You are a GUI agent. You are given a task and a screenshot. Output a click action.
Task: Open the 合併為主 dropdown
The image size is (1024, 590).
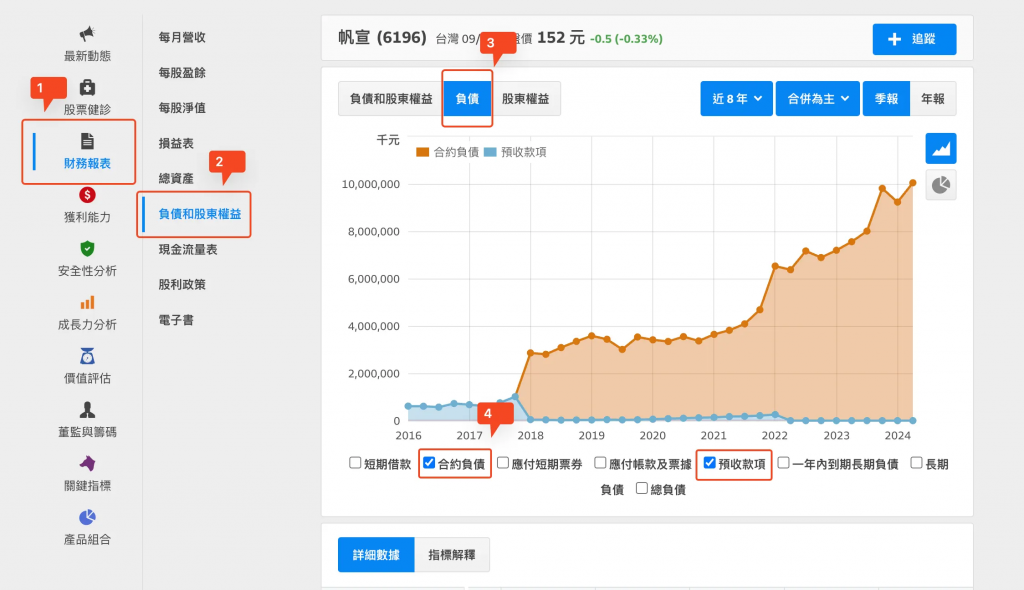(817, 99)
